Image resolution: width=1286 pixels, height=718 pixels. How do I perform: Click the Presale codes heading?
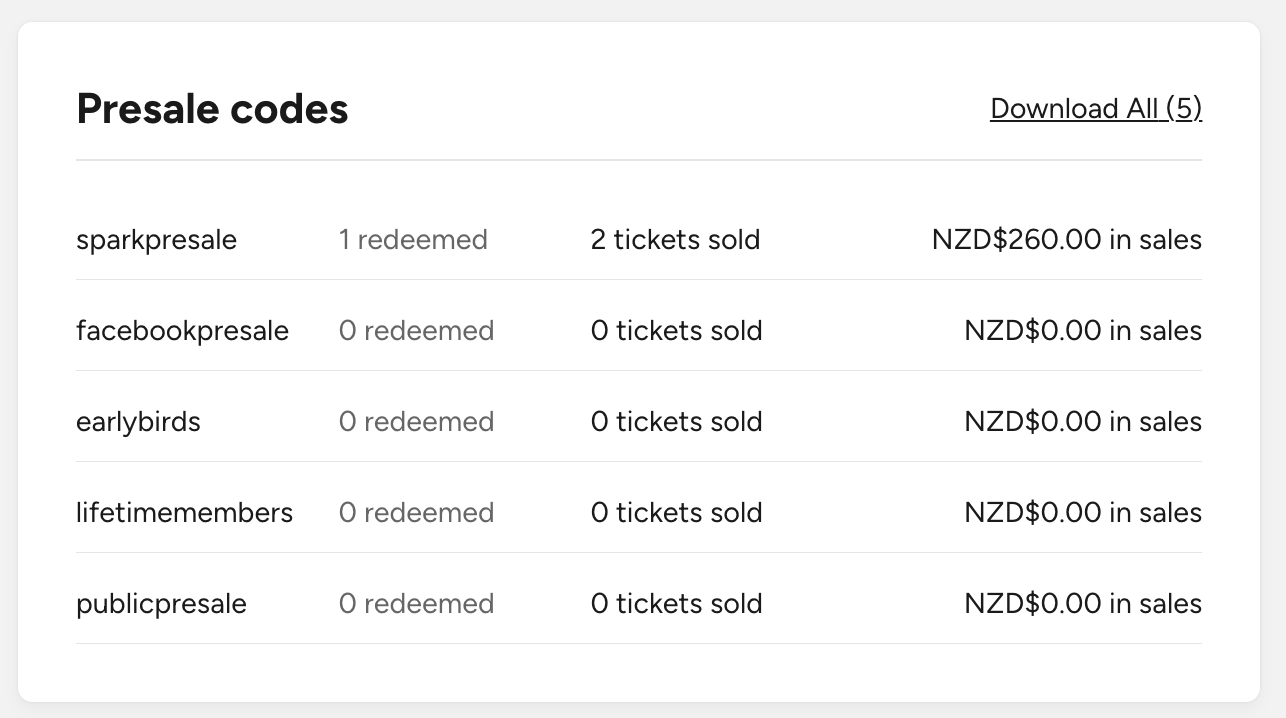point(212,108)
